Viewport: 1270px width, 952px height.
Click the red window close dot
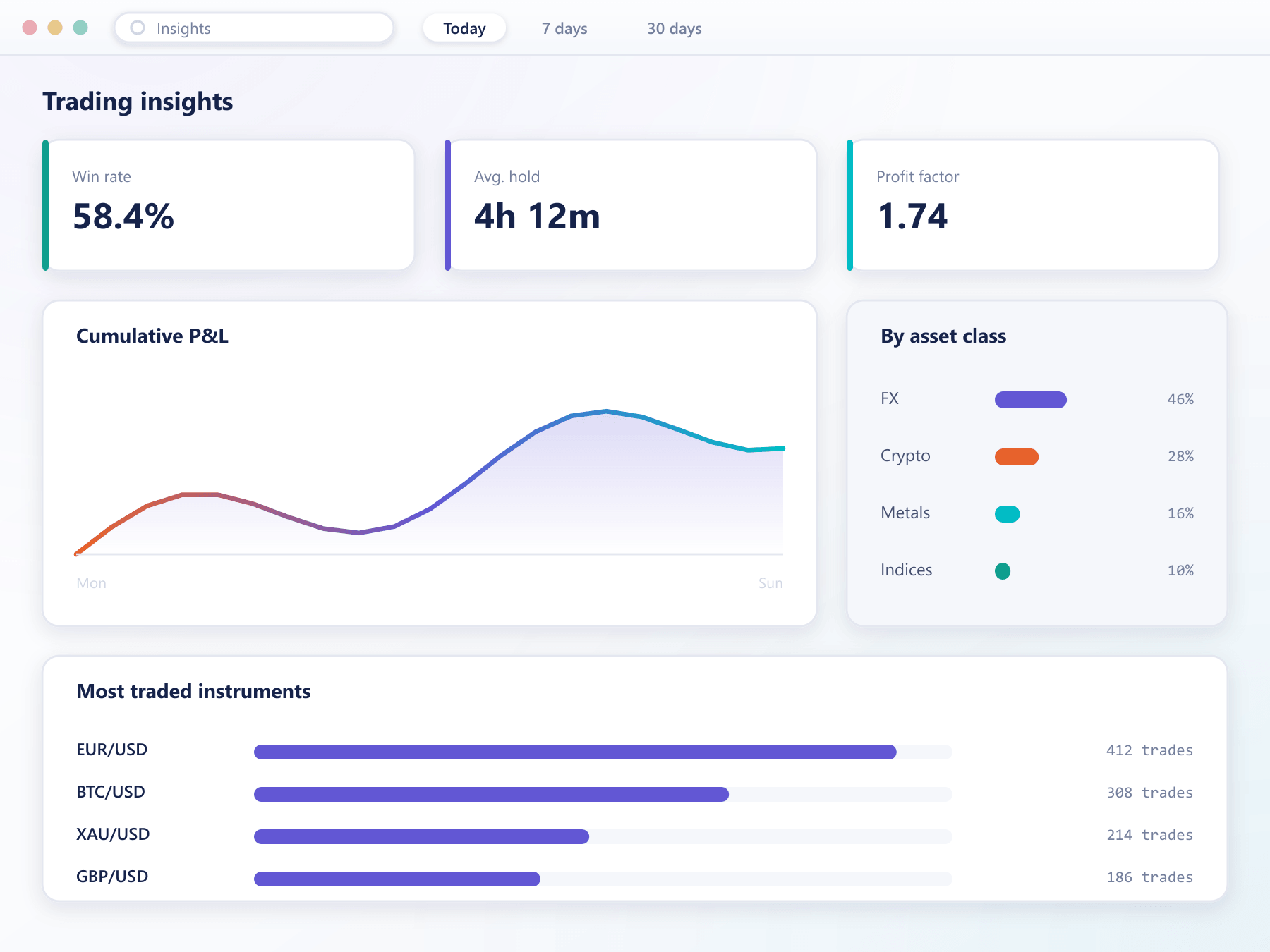pos(30,28)
